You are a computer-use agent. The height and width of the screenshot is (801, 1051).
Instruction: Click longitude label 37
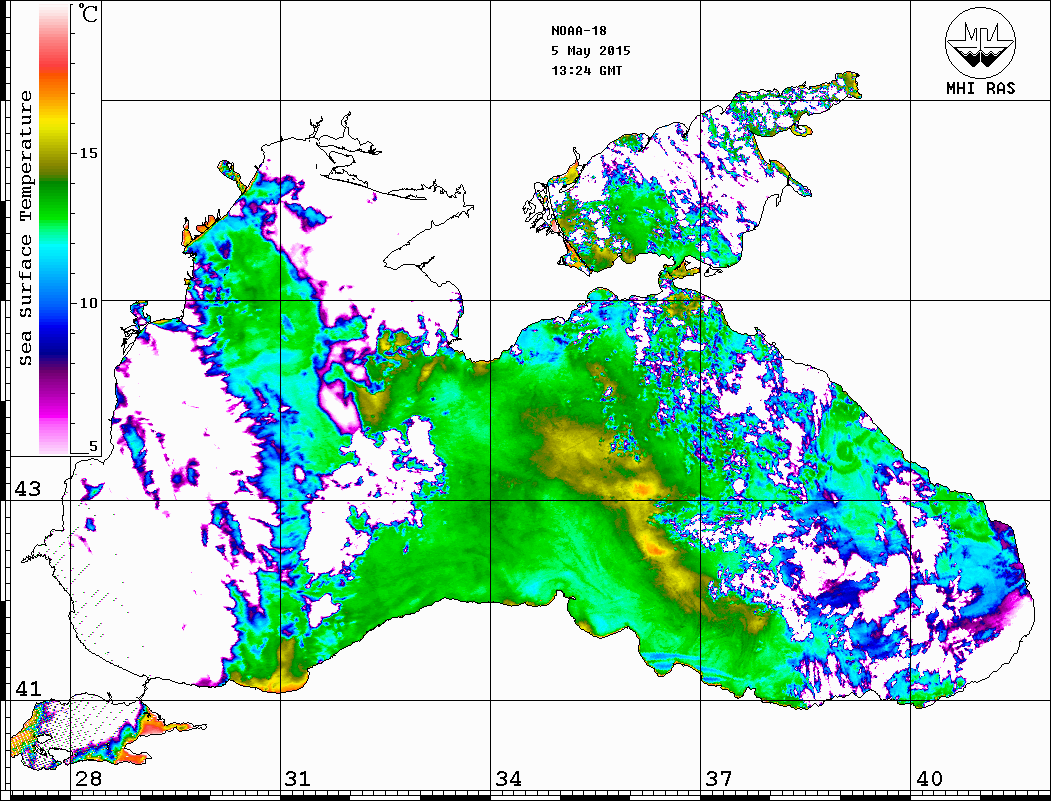(x=719, y=778)
